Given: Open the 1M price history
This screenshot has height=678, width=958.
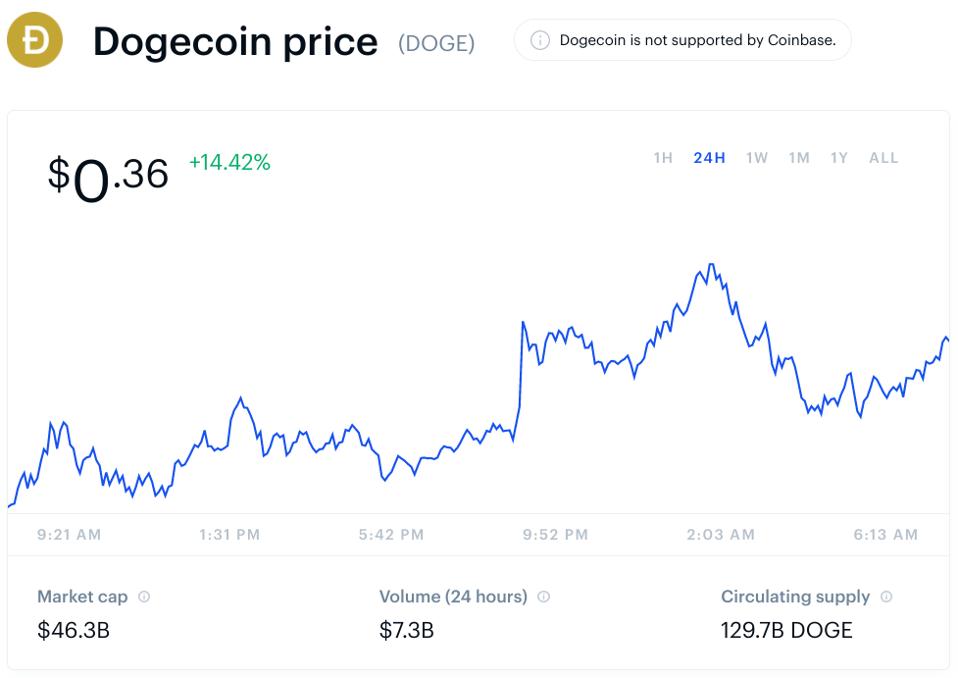Looking at the screenshot, I should click(x=799, y=158).
